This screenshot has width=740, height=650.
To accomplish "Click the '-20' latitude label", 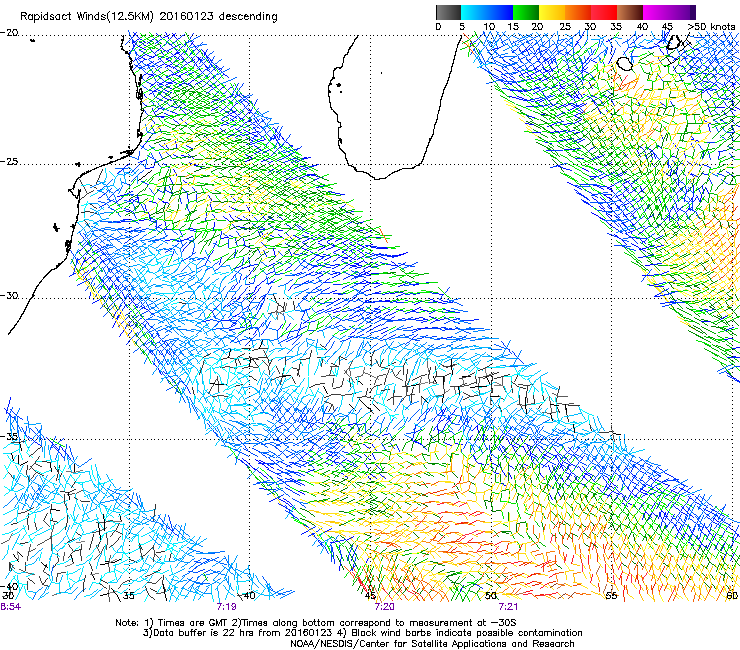I will click(x=9, y=33).
